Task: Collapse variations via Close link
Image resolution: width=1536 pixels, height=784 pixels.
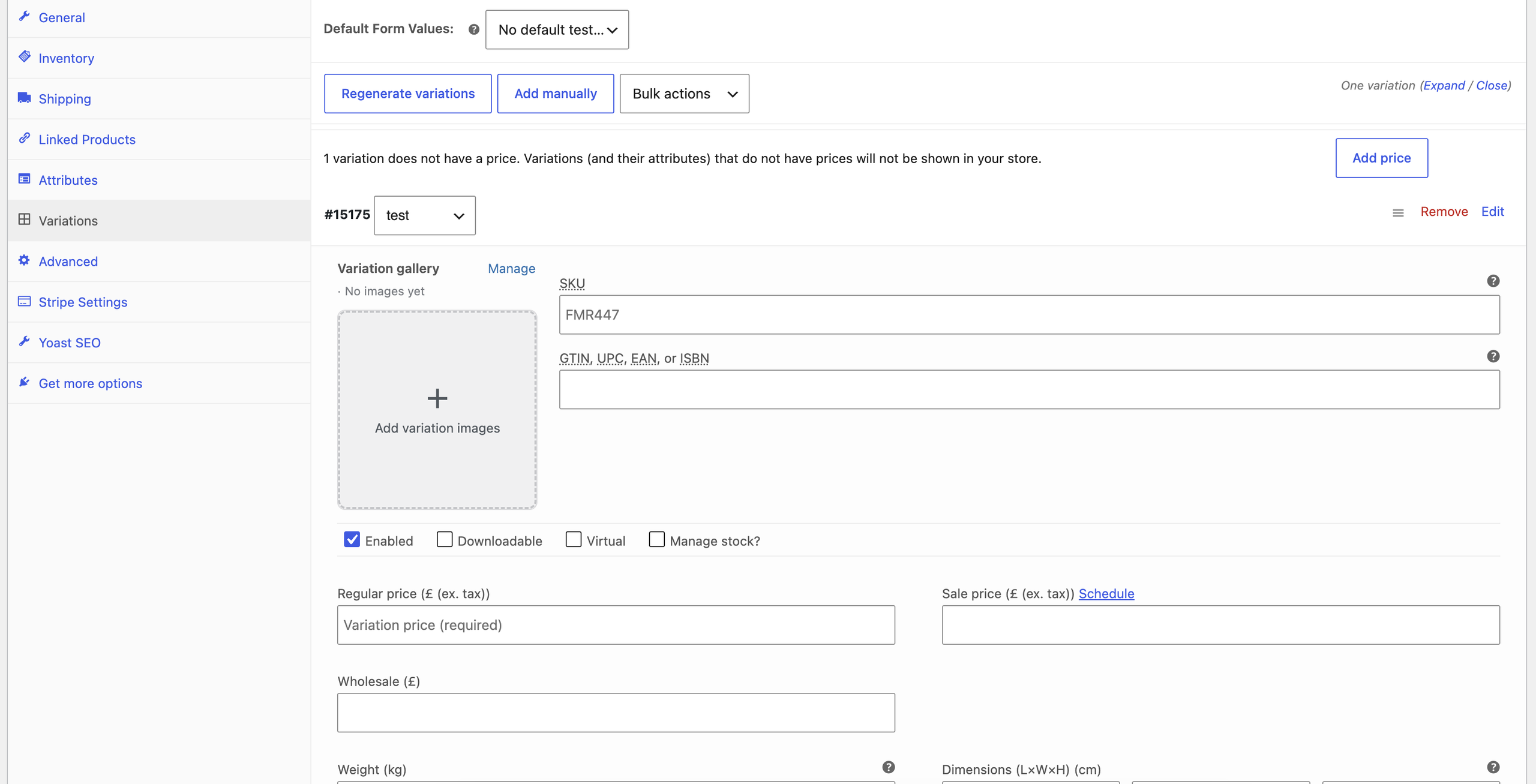Action: tap(1492, 85)
